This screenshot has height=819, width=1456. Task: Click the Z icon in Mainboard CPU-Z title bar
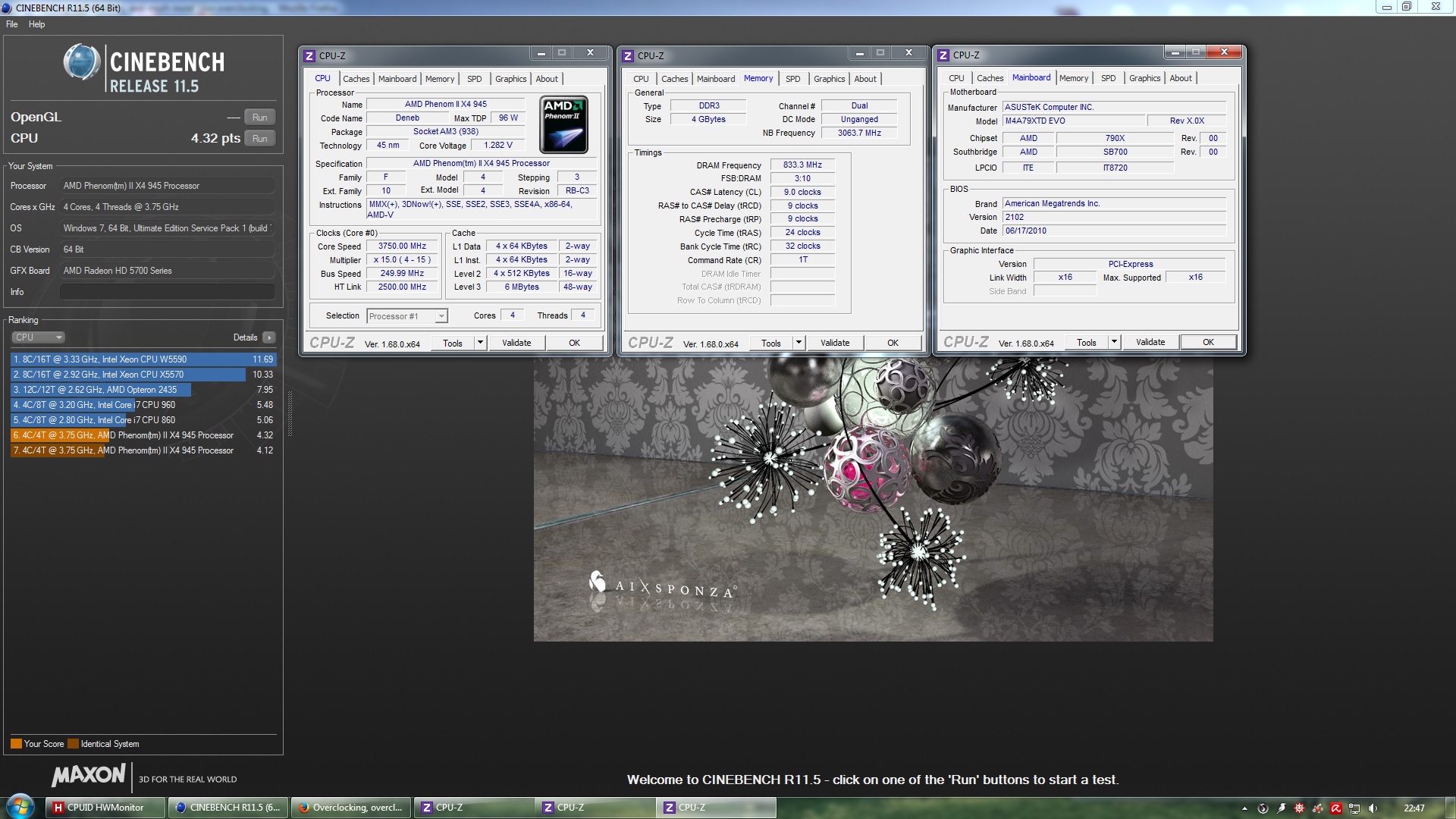943,55
